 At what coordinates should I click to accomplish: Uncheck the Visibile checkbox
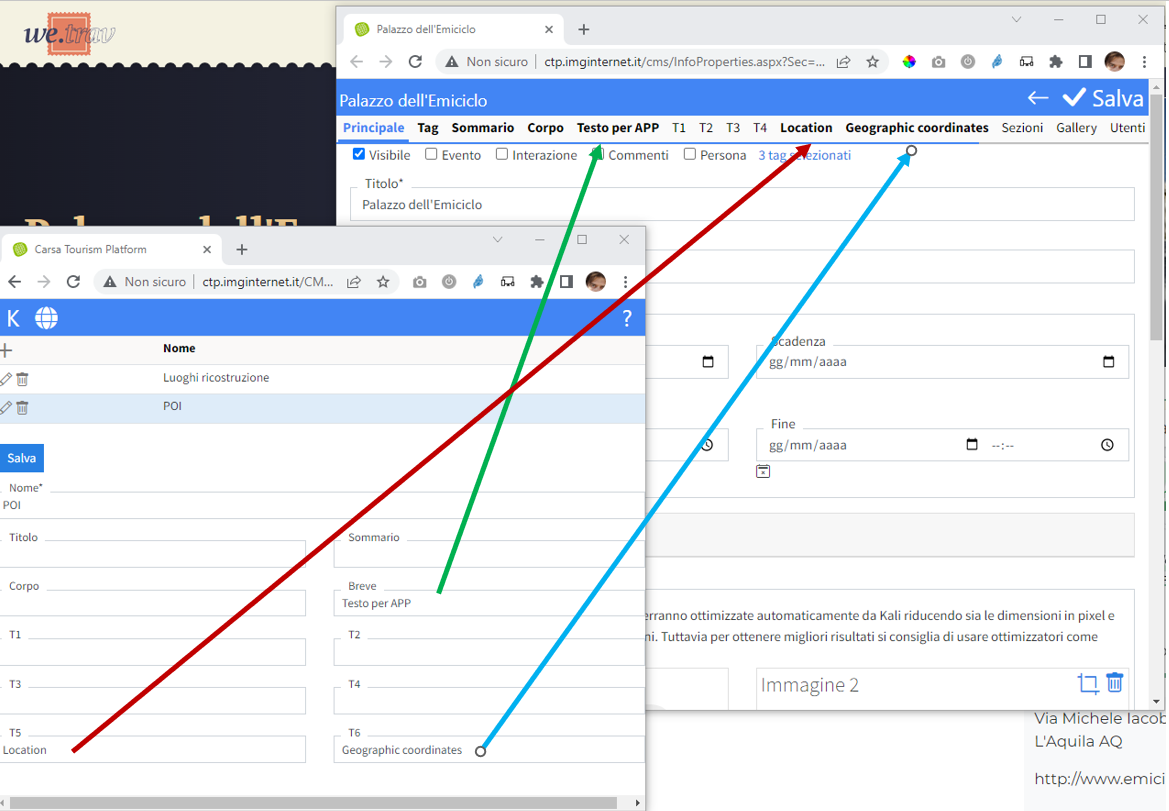tap(359, 154)
